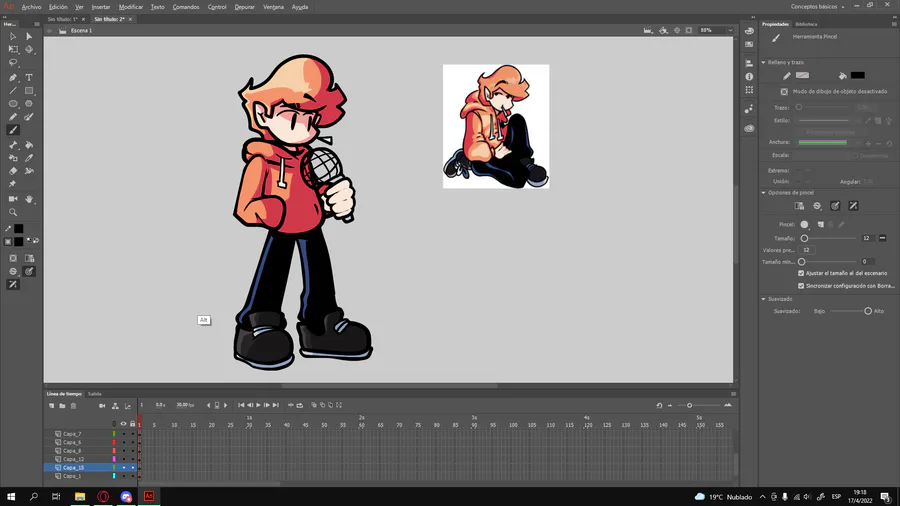Select layer Capa_1
This screenshot has width=900, height=506.
click(72, 476)
